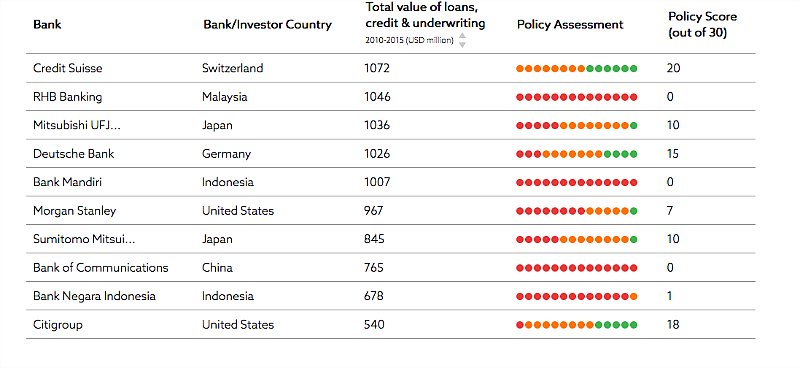Open the Credit Suisse bank row
The image size is (800, 368).
pos(391,68)
